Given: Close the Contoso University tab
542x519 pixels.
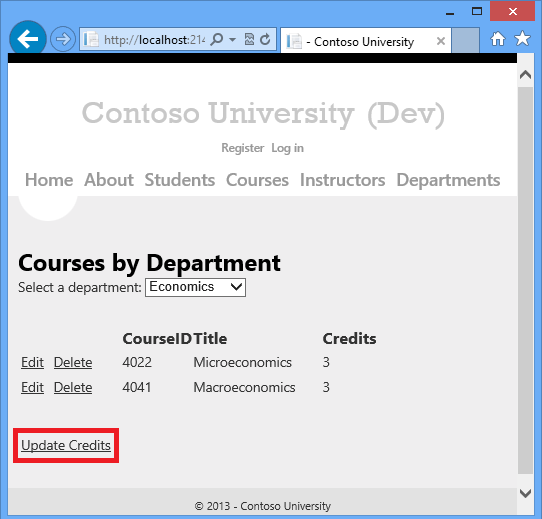Looking at the screenshot, I should coord(441,41).
